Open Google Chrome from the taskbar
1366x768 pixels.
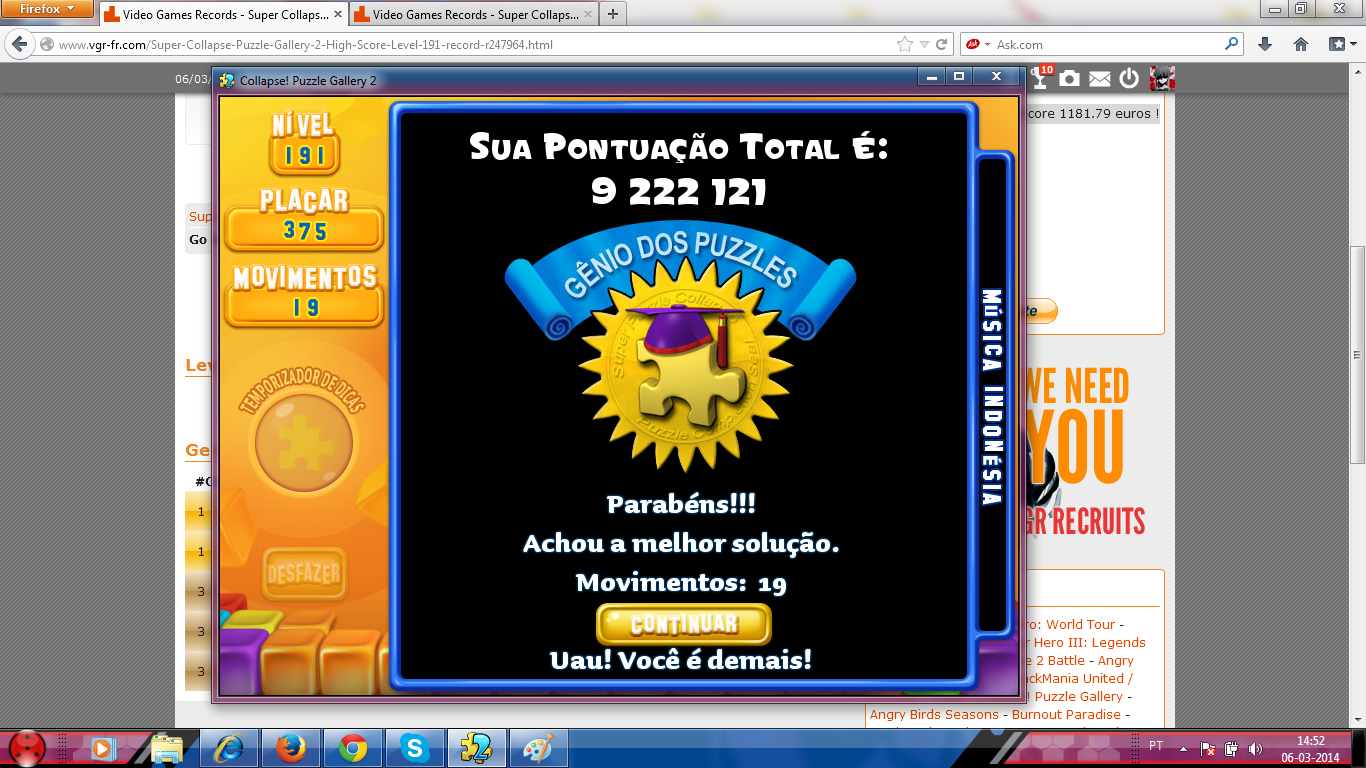click(352, 747)
